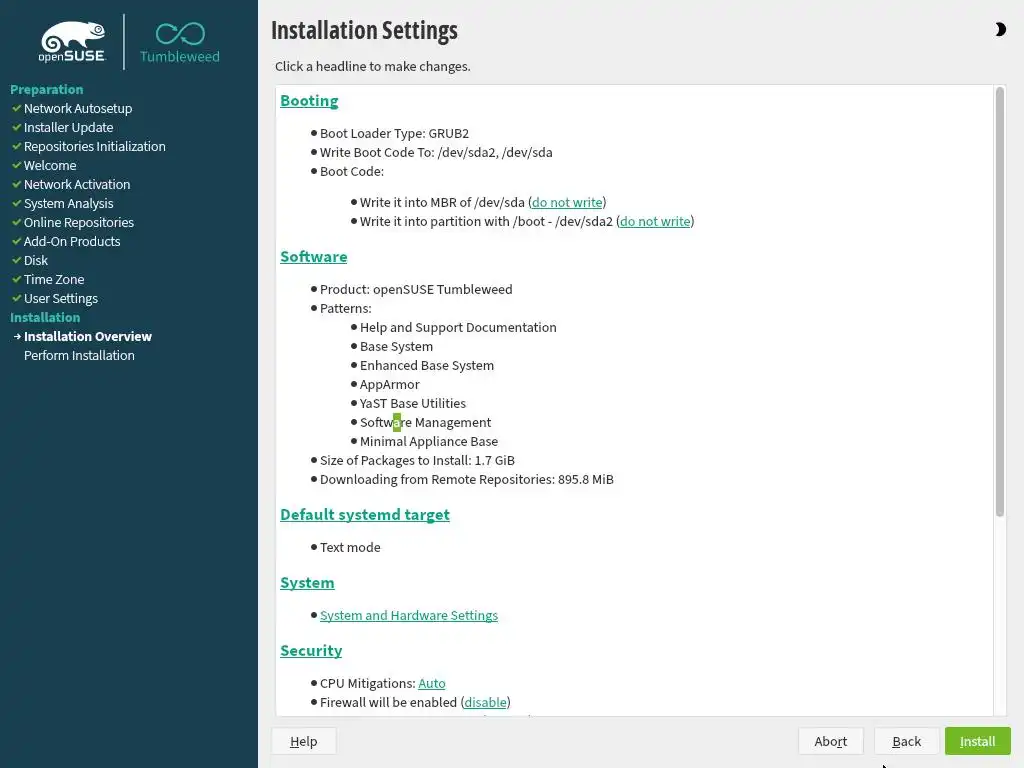
Task: Click the openSUSE chameleon logo
Action: click(72, 42)
